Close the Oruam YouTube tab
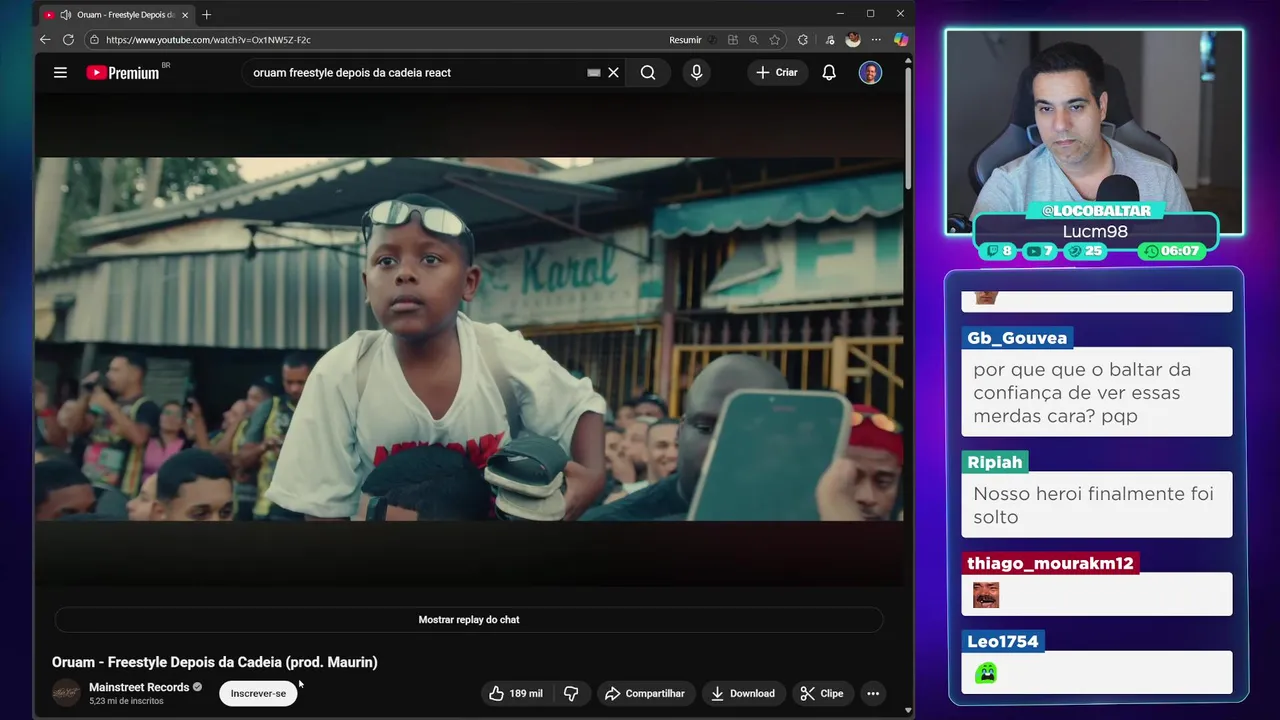The image size is (1280, 720). tap(185, 15)
